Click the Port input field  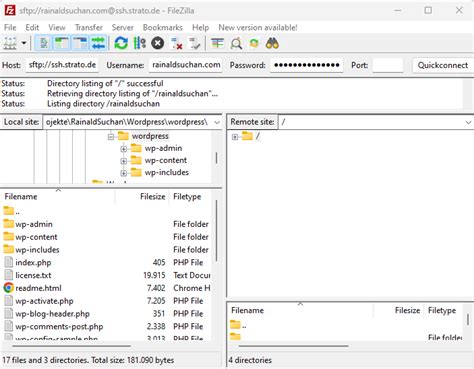coord(388,65)
